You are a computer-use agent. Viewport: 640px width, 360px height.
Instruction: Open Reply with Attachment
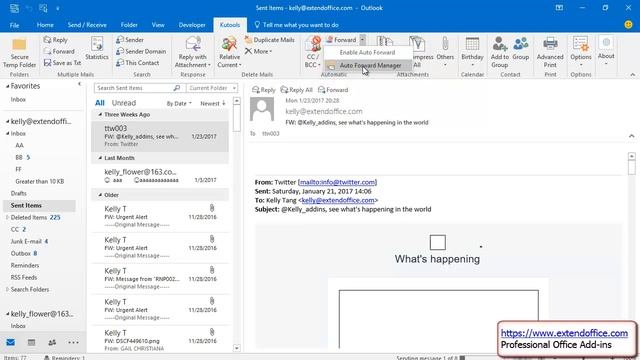point(192,52)
